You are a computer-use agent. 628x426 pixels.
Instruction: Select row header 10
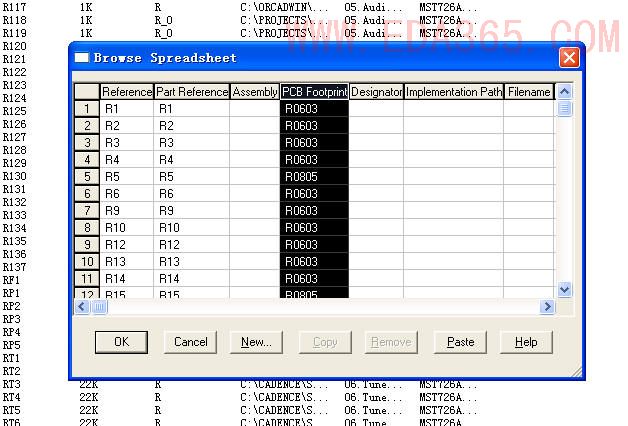coord(87,261)
